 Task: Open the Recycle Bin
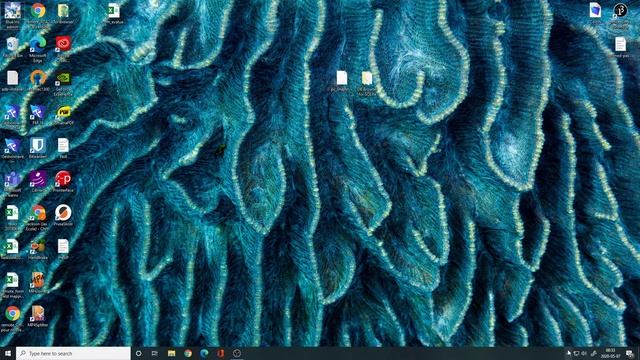[12, 44]
